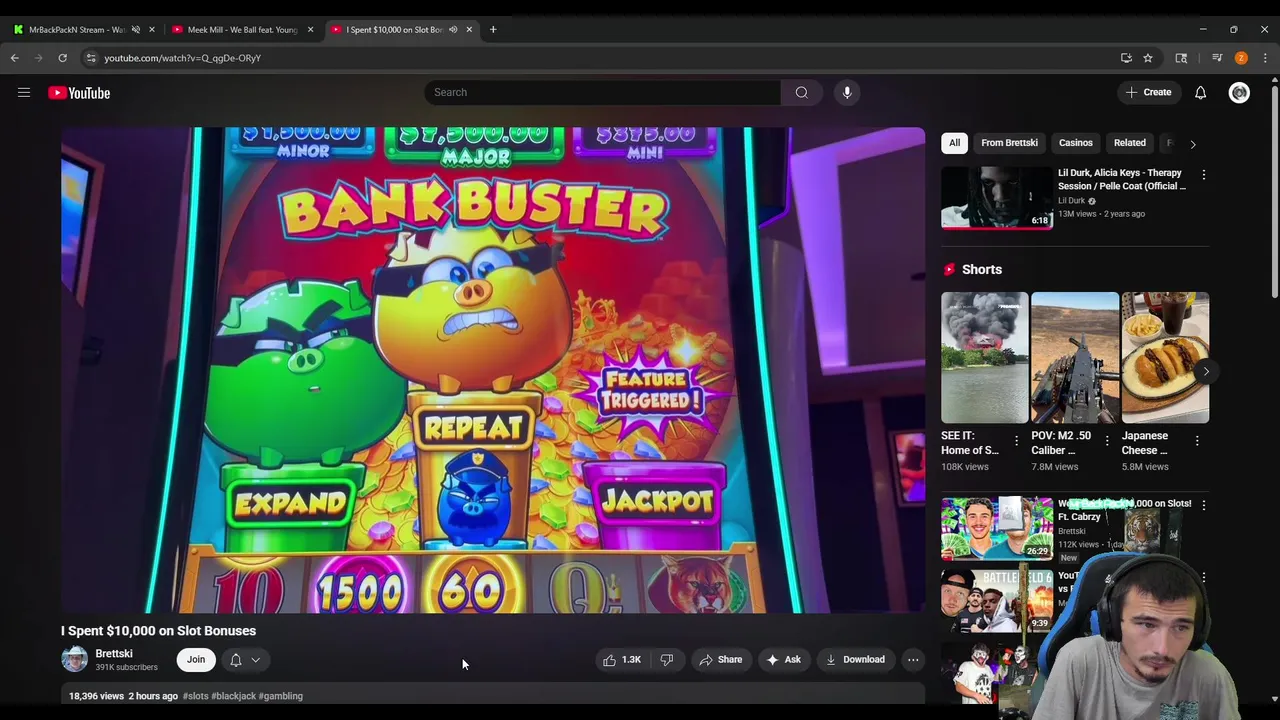This screenshot has height=720, width=1280.
Task: Open options for 'SEE IT: Home of S...' short
Action: point(1017,440)
